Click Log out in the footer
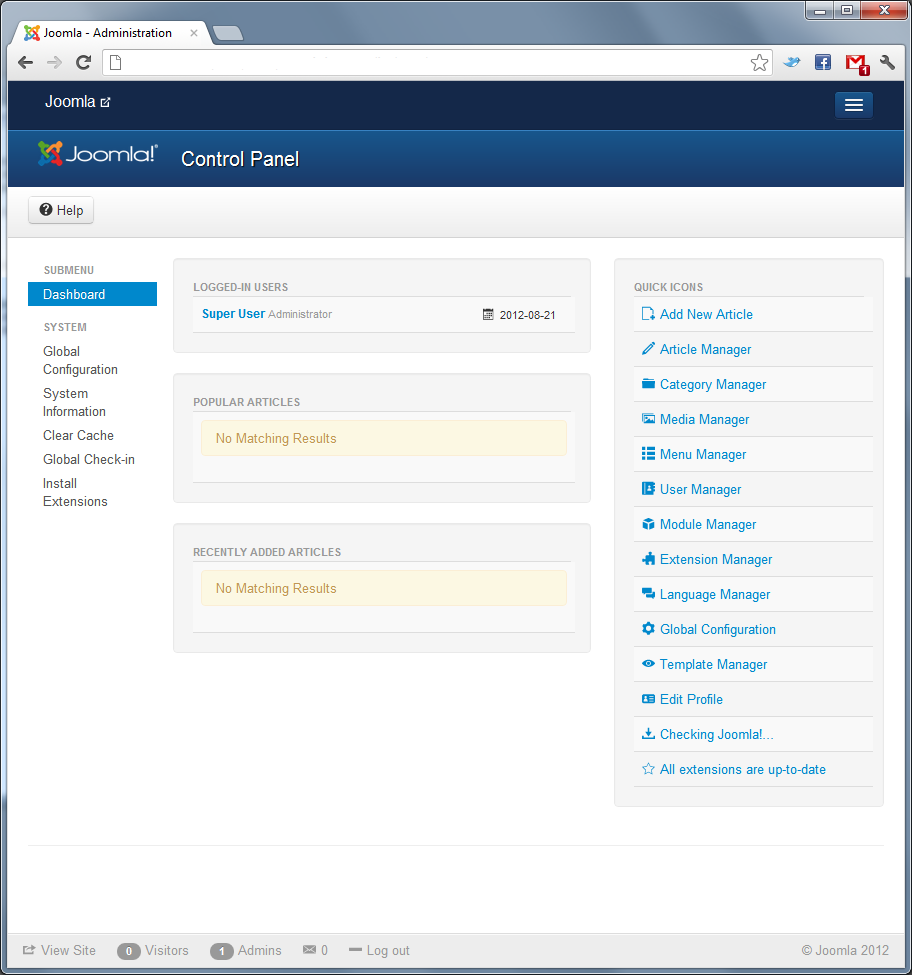The height and width of the screenshot is (975, 912). coord(379,950)
